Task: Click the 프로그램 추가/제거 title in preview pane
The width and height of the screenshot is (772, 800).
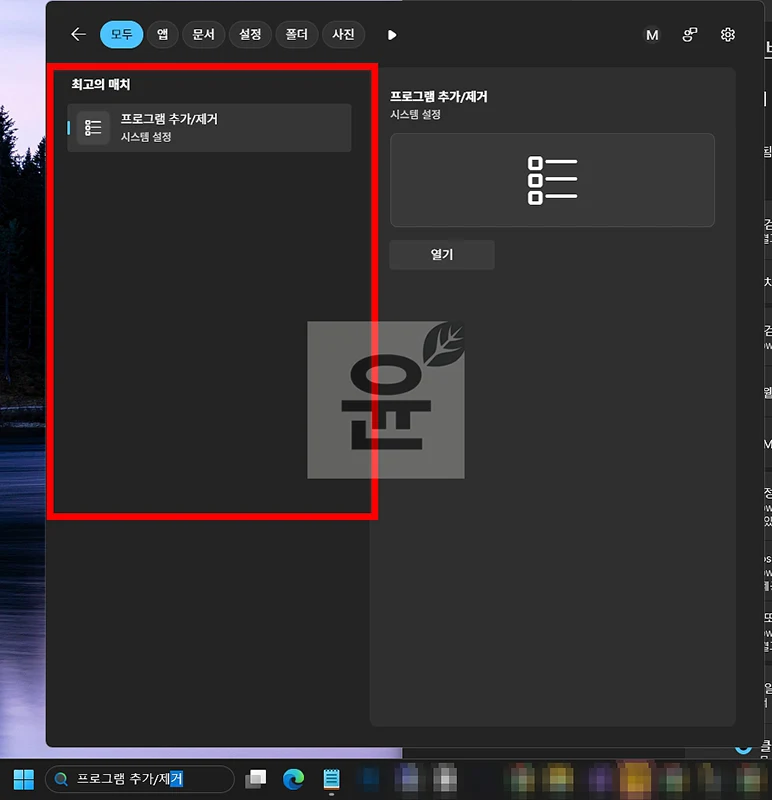Action: tap(438, 96)
